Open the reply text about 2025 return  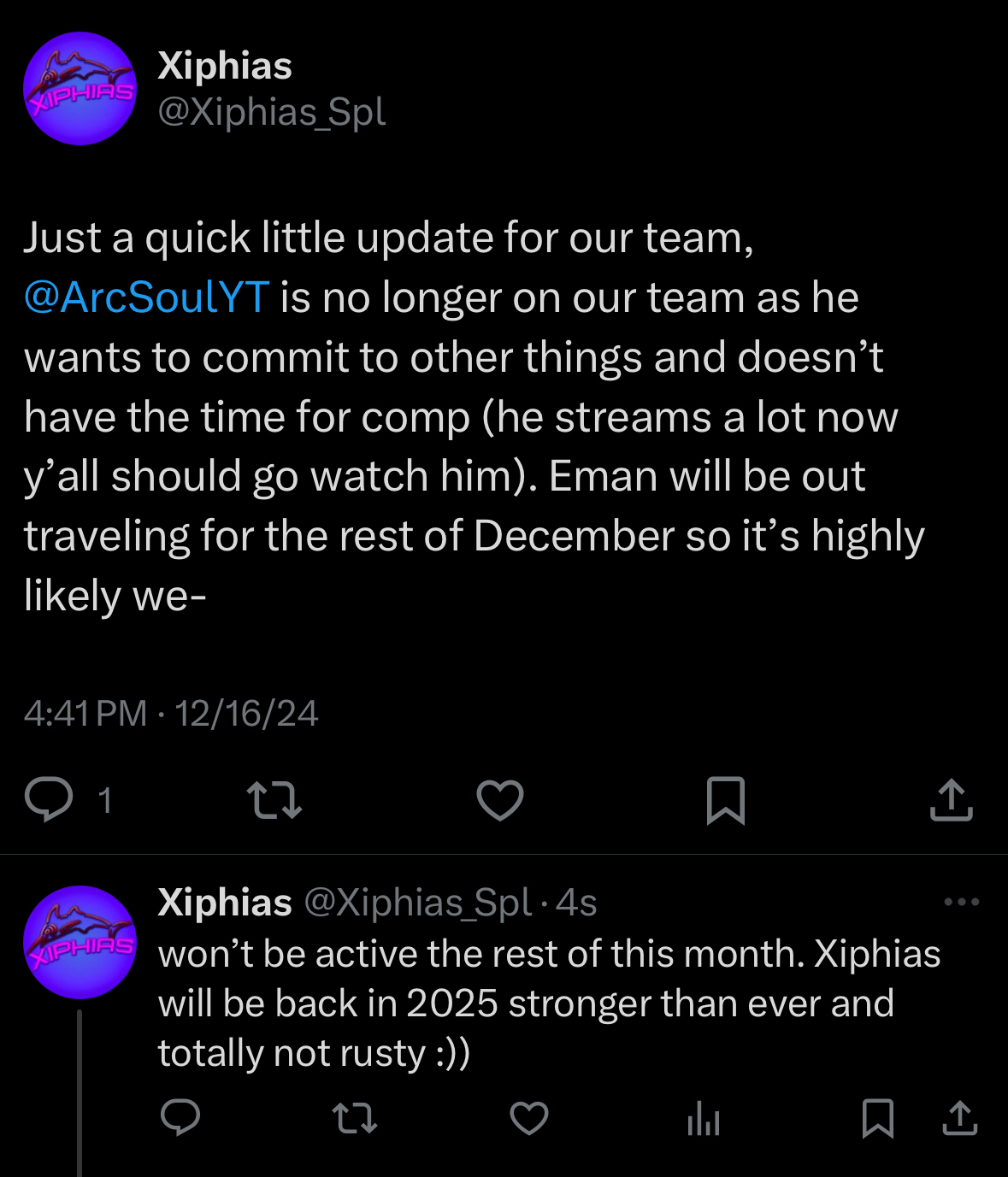tap(547, 1003)
